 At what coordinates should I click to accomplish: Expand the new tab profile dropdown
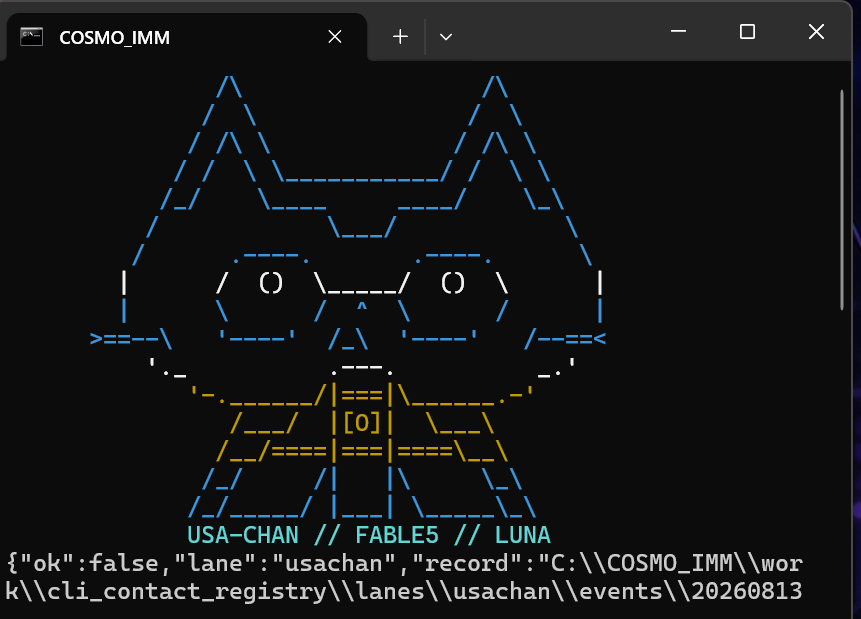(446, 37)
